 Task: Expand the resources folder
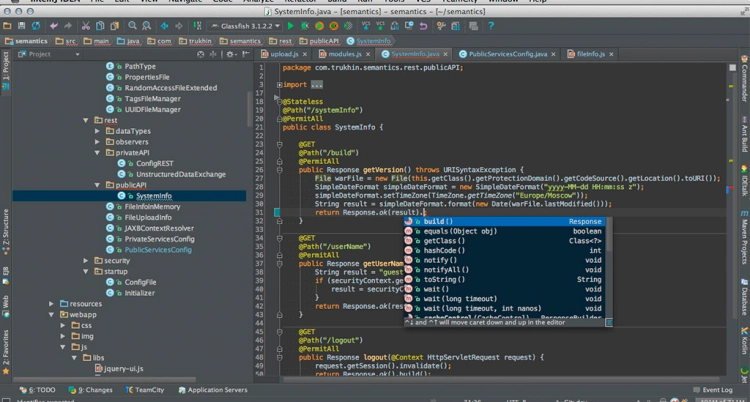(x=51, y=304)
